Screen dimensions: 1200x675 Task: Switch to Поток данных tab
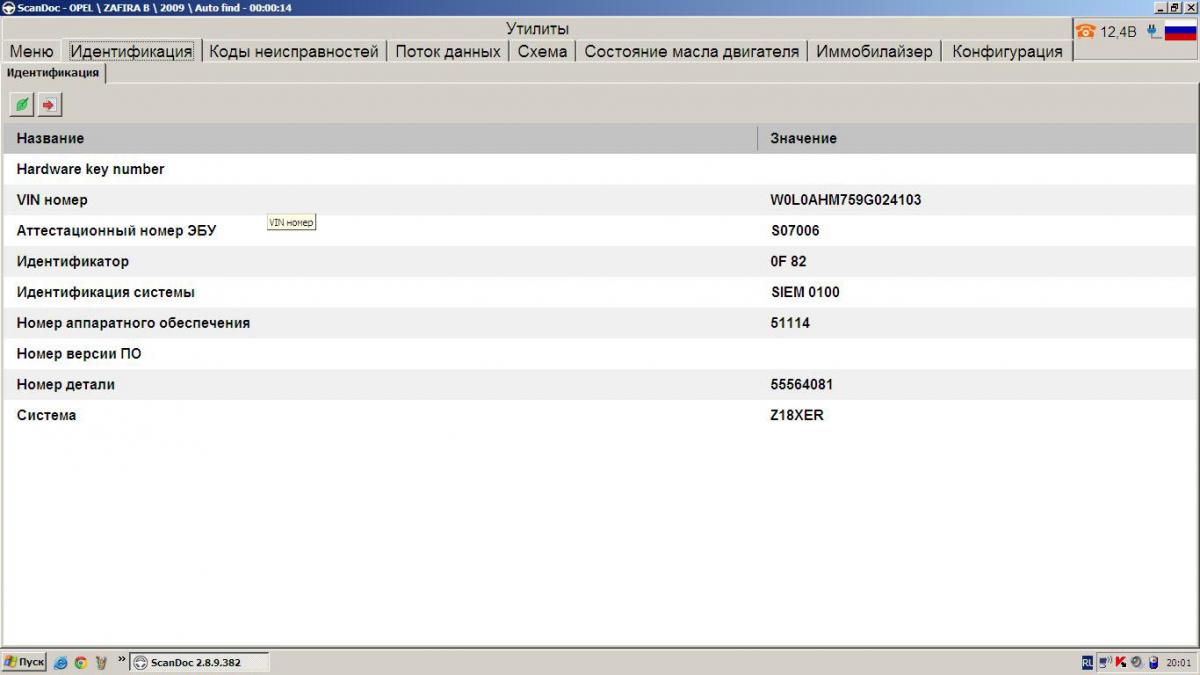point(448,51)
